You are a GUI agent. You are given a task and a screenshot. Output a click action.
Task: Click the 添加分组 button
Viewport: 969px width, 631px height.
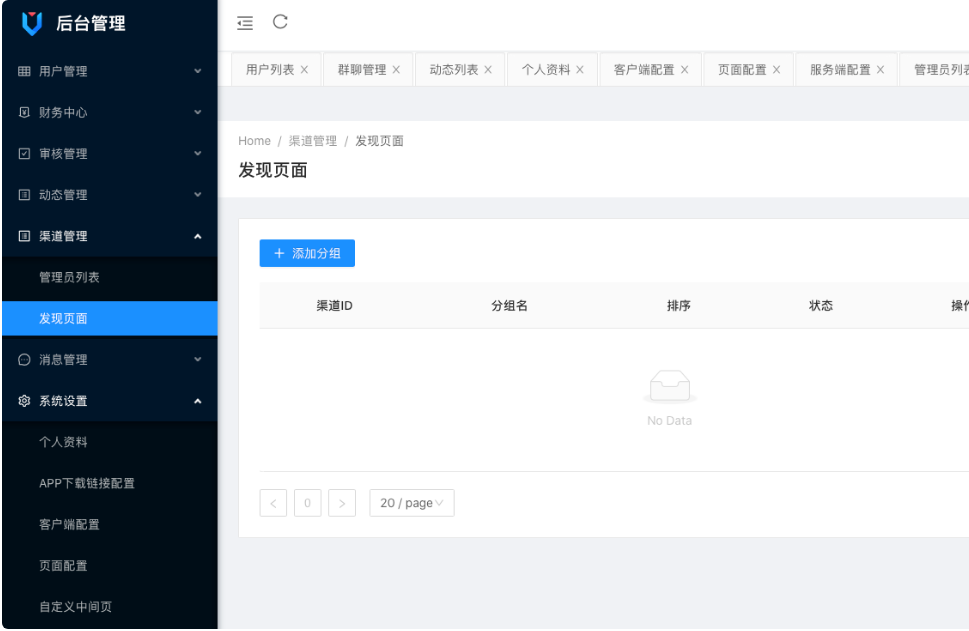(307, 254)
